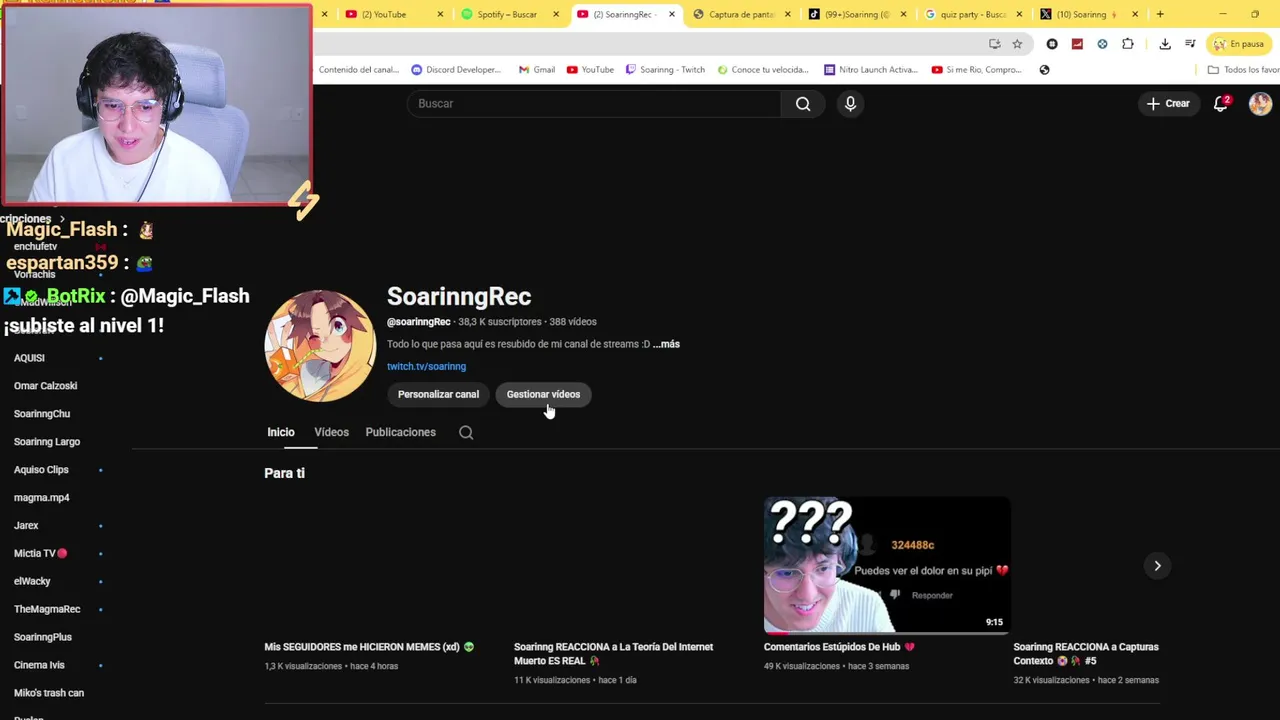
Task: Open Si me Río, Compro bookmark
Action: (977, 70)
